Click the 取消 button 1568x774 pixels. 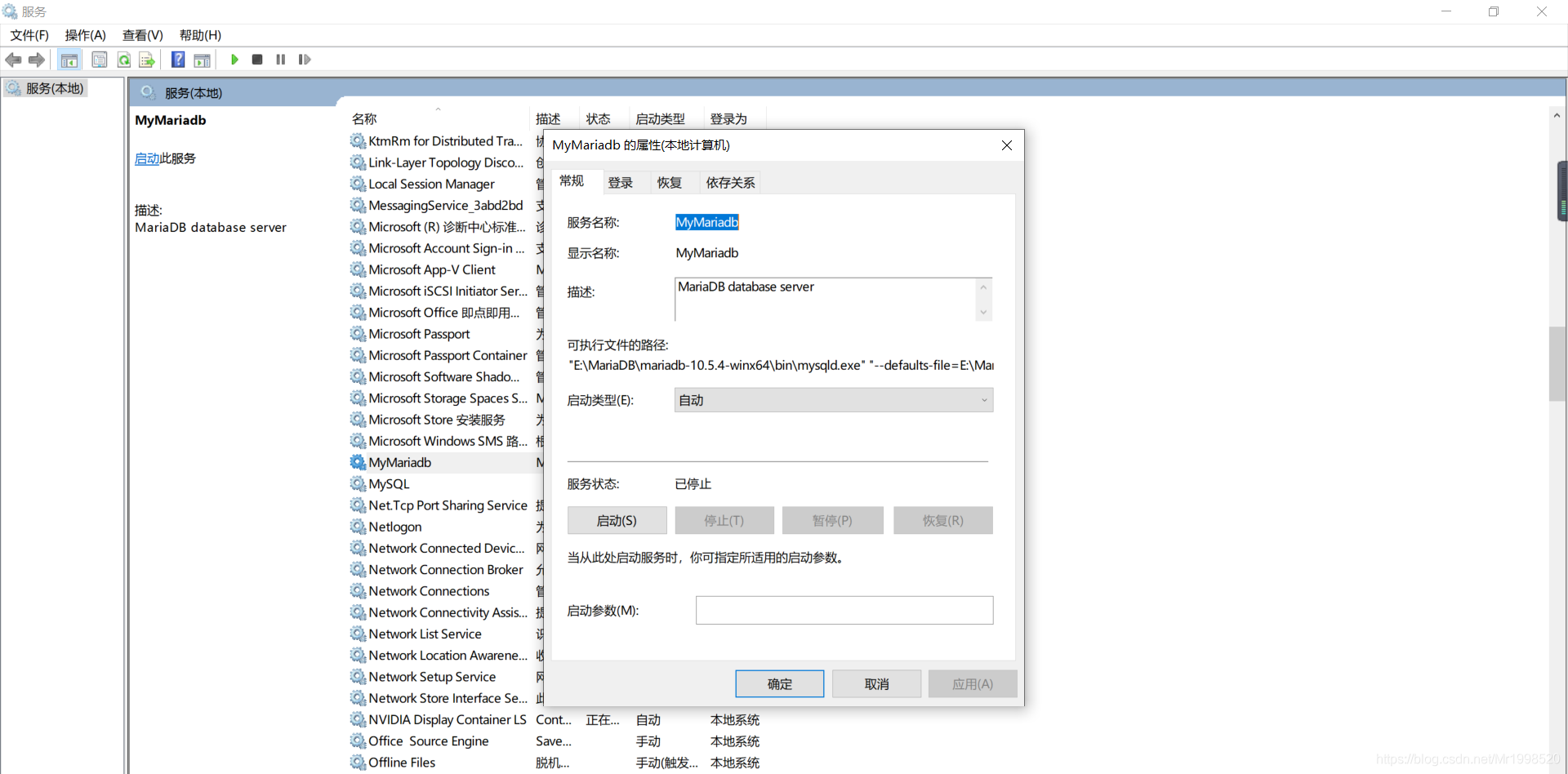(876, 684)
